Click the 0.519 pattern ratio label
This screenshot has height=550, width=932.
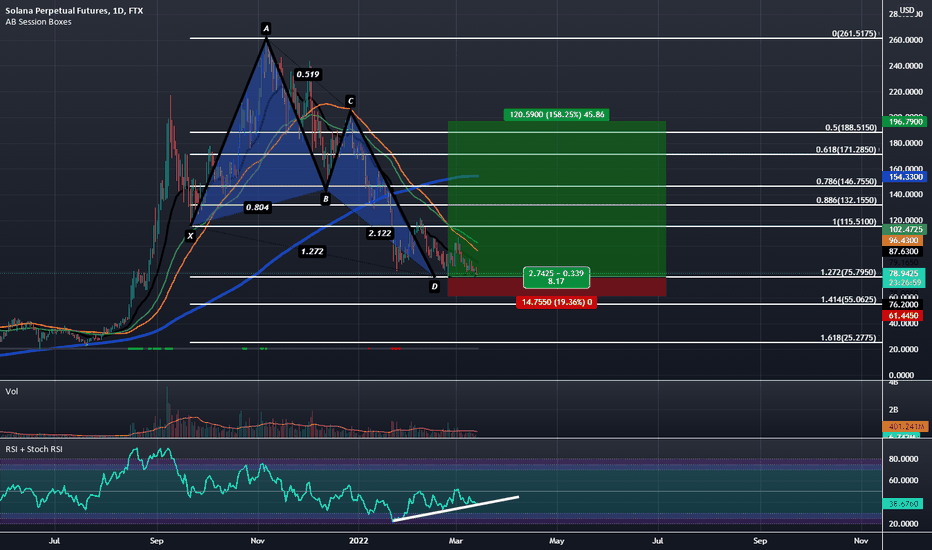pyautogui.click(x=308, y=74)
